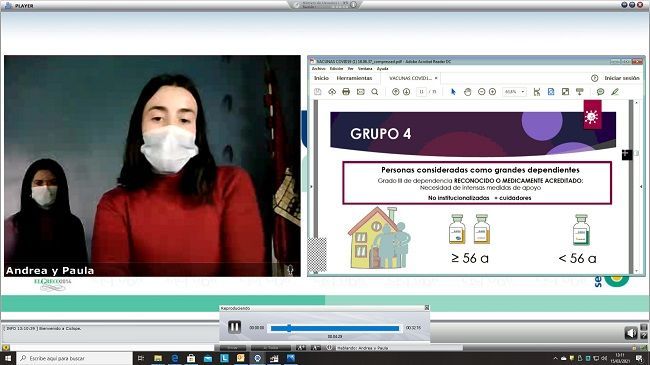This screenshot has width=650, height=365.
Task: Go to previous page with up arrow
Action: click(x=395, y=92)
